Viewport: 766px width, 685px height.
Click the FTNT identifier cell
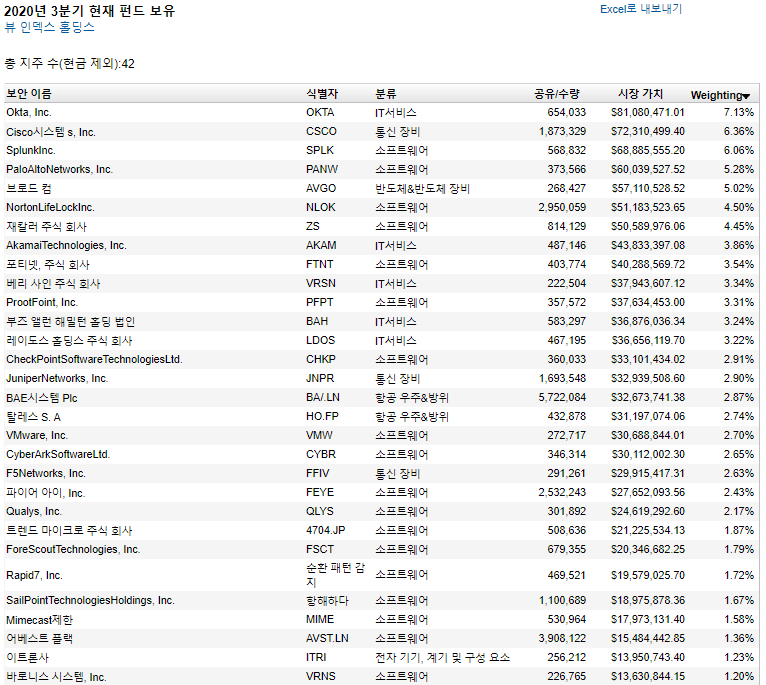coord(319,265)
